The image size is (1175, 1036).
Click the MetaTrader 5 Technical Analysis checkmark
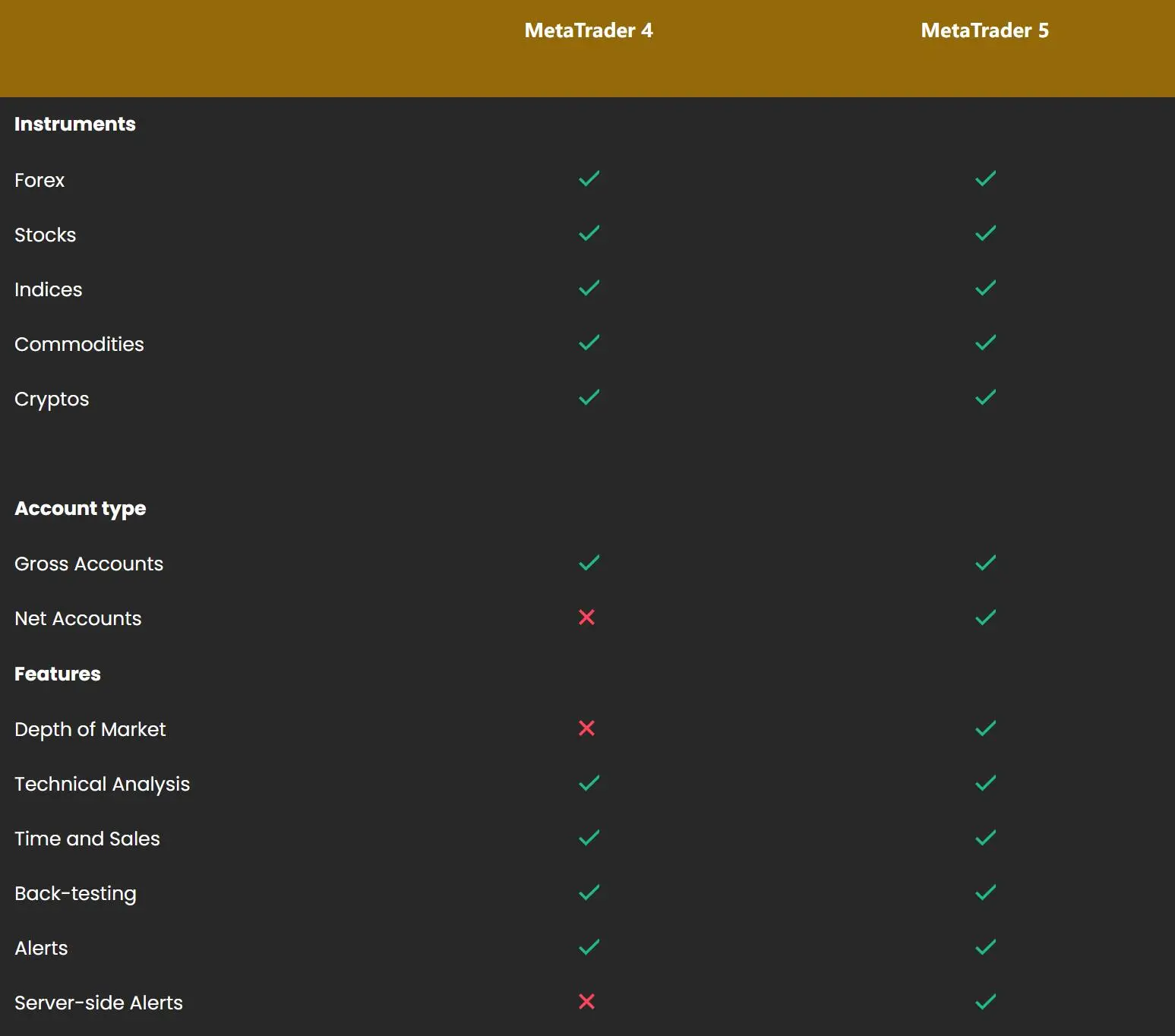tap(986, 783)
